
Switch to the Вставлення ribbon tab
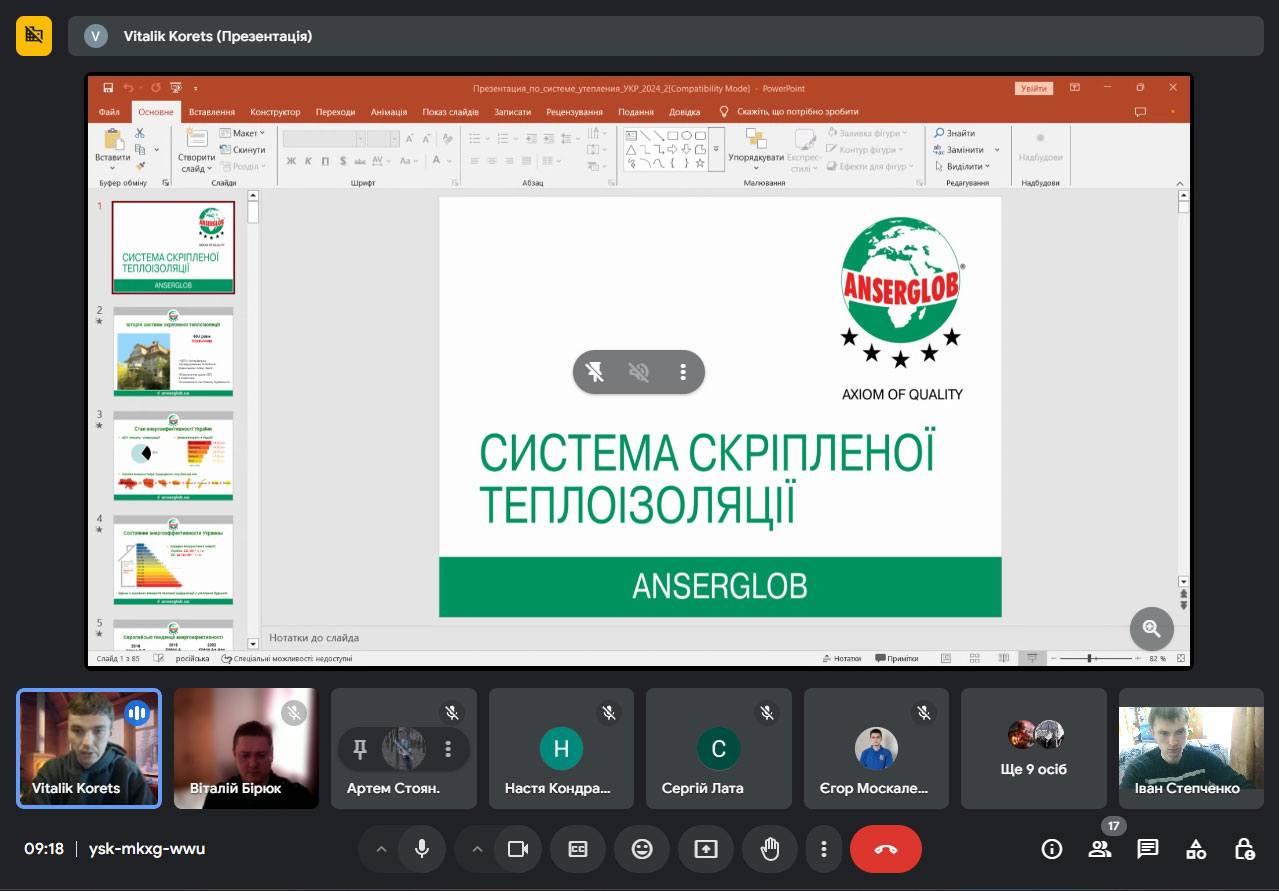[x=212, y=112]
